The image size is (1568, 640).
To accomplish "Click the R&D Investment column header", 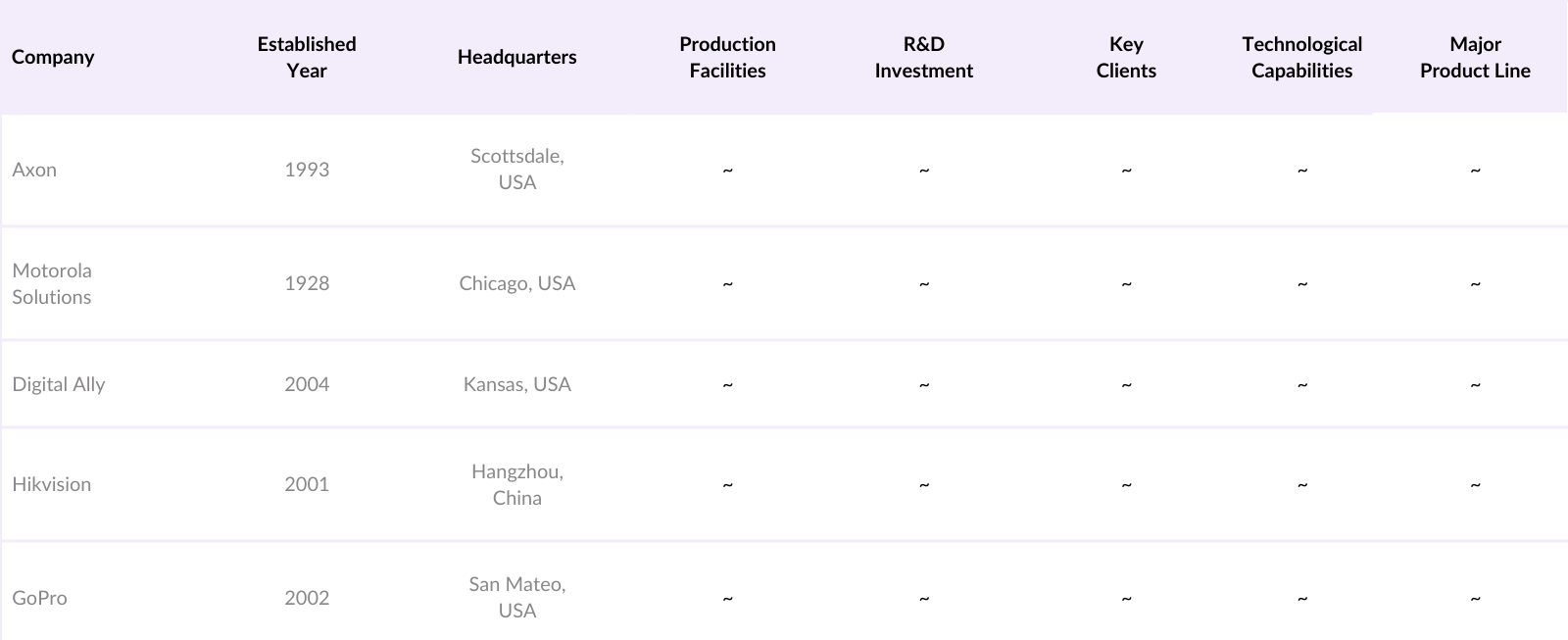I will 923,57.
